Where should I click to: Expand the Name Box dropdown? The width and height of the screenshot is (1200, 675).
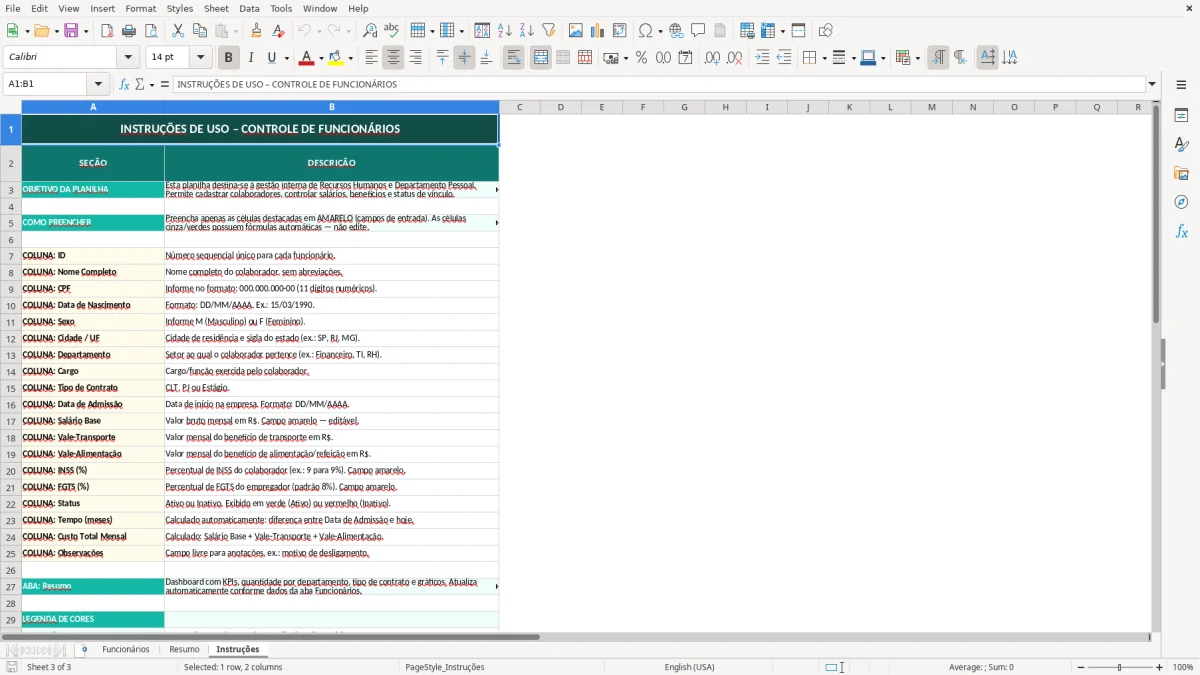[98, 84]
